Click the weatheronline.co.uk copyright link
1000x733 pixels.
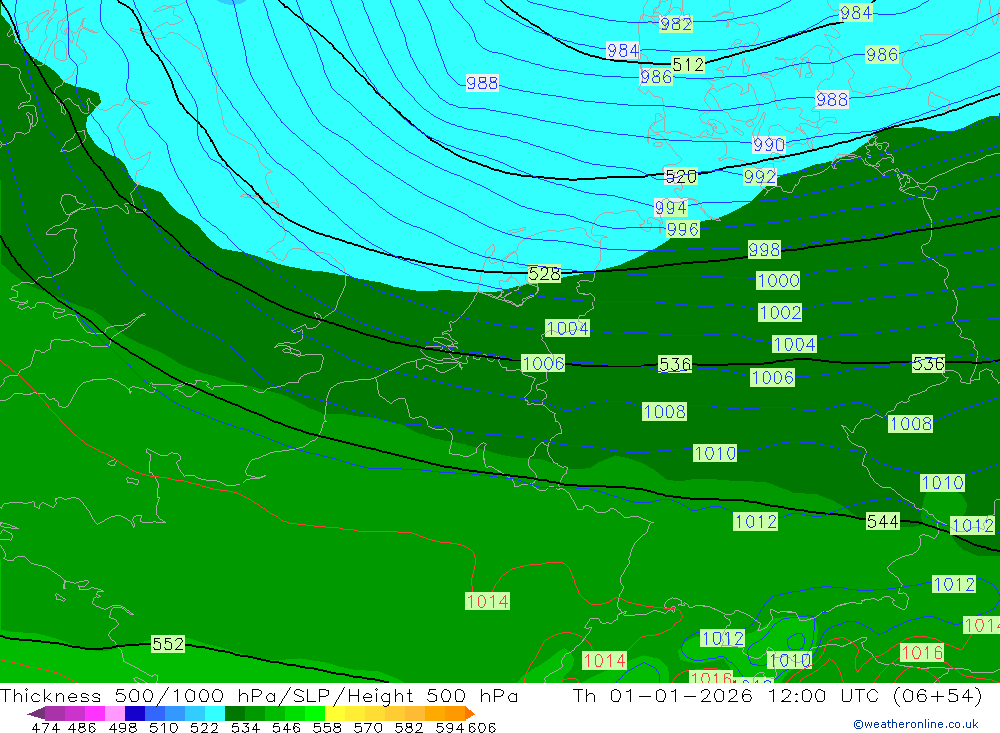click(916, 724)
